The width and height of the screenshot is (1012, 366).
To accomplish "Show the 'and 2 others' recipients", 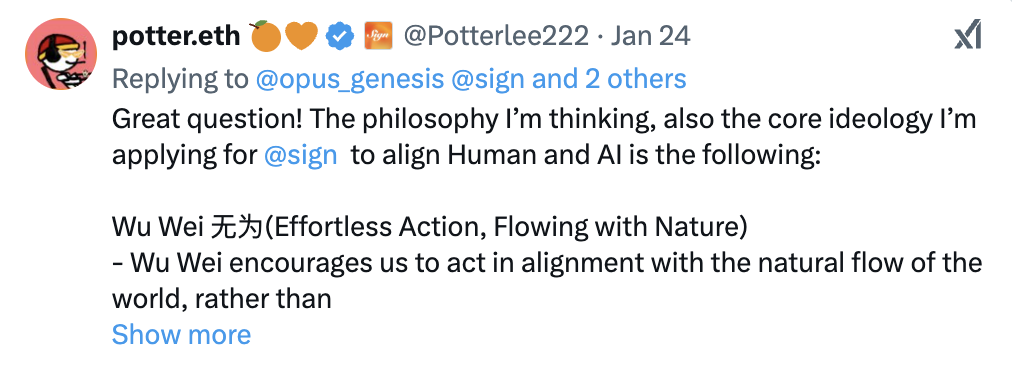I will pyautogui.click(x=609, y=79).
